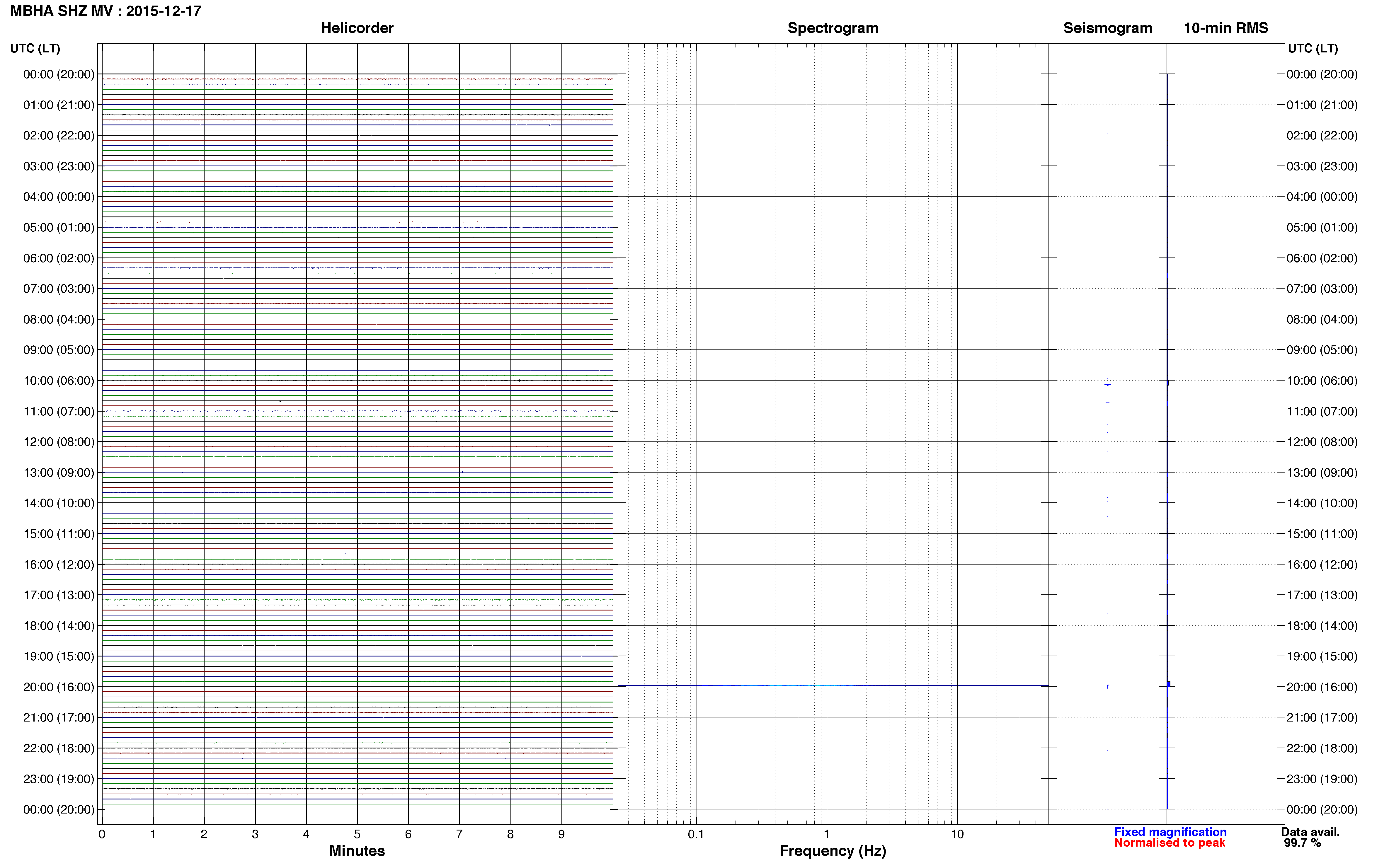Click left-axis time label '15:00 (11:00)'

[x=59, y=534]
